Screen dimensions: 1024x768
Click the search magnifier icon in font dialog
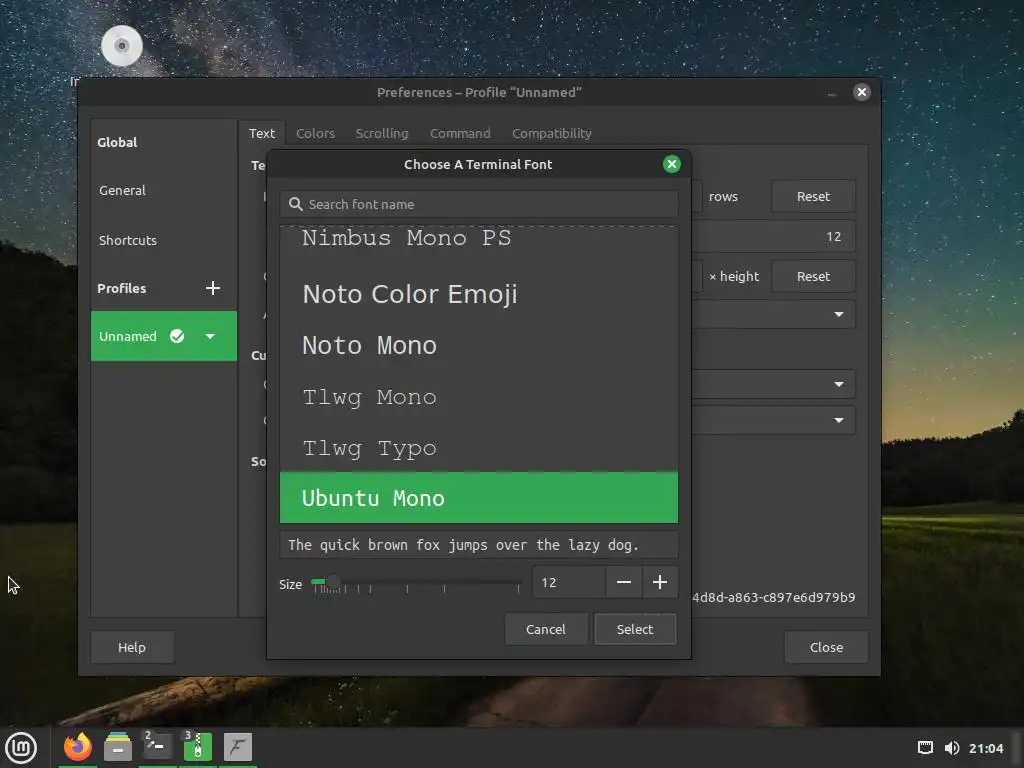(x=296, y=204)
